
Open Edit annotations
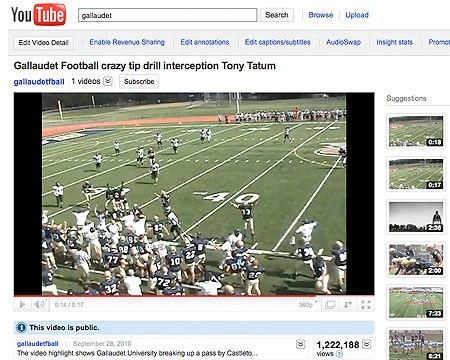(x=205, y=42)
